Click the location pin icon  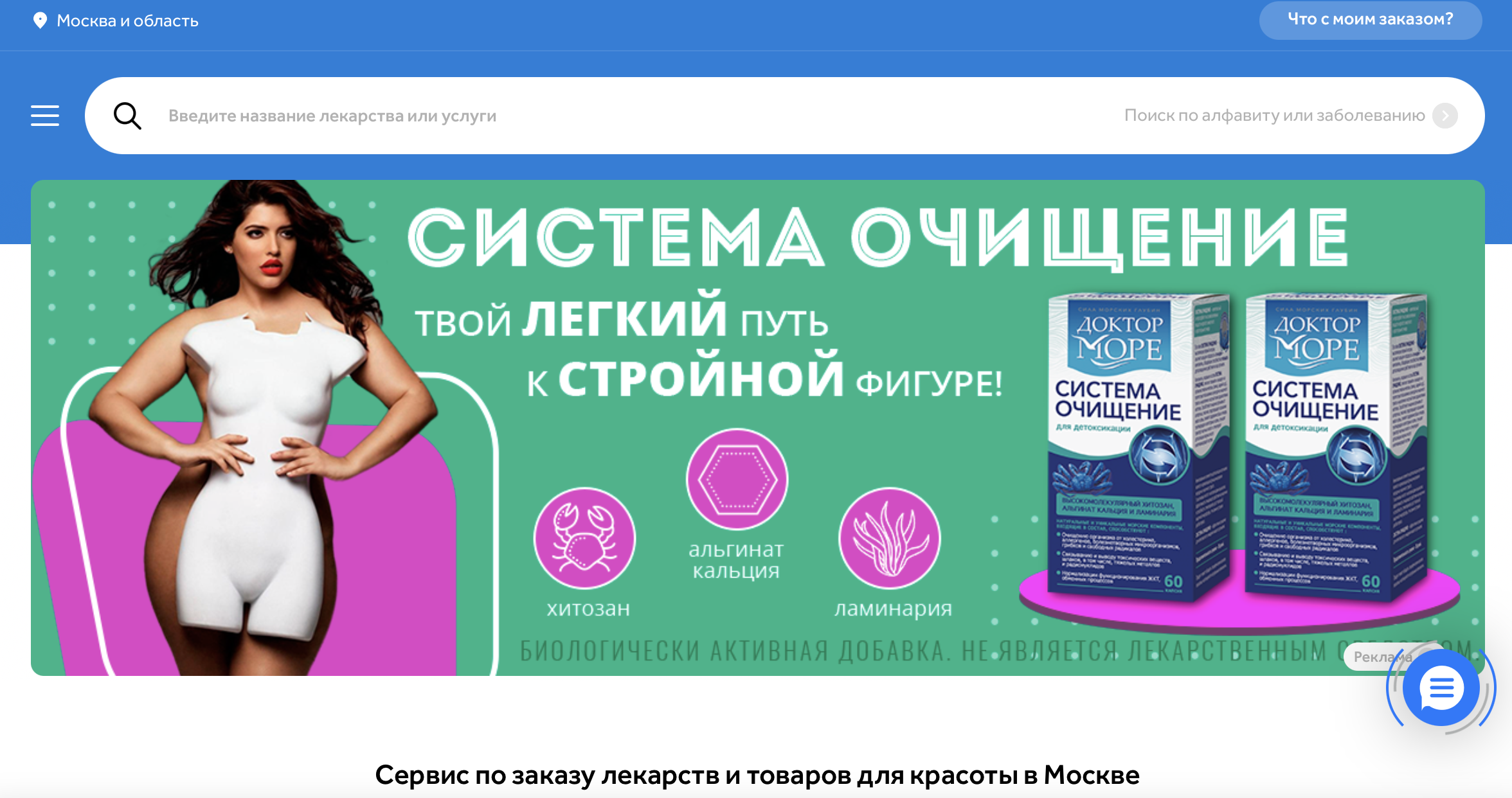click(40, 21)
